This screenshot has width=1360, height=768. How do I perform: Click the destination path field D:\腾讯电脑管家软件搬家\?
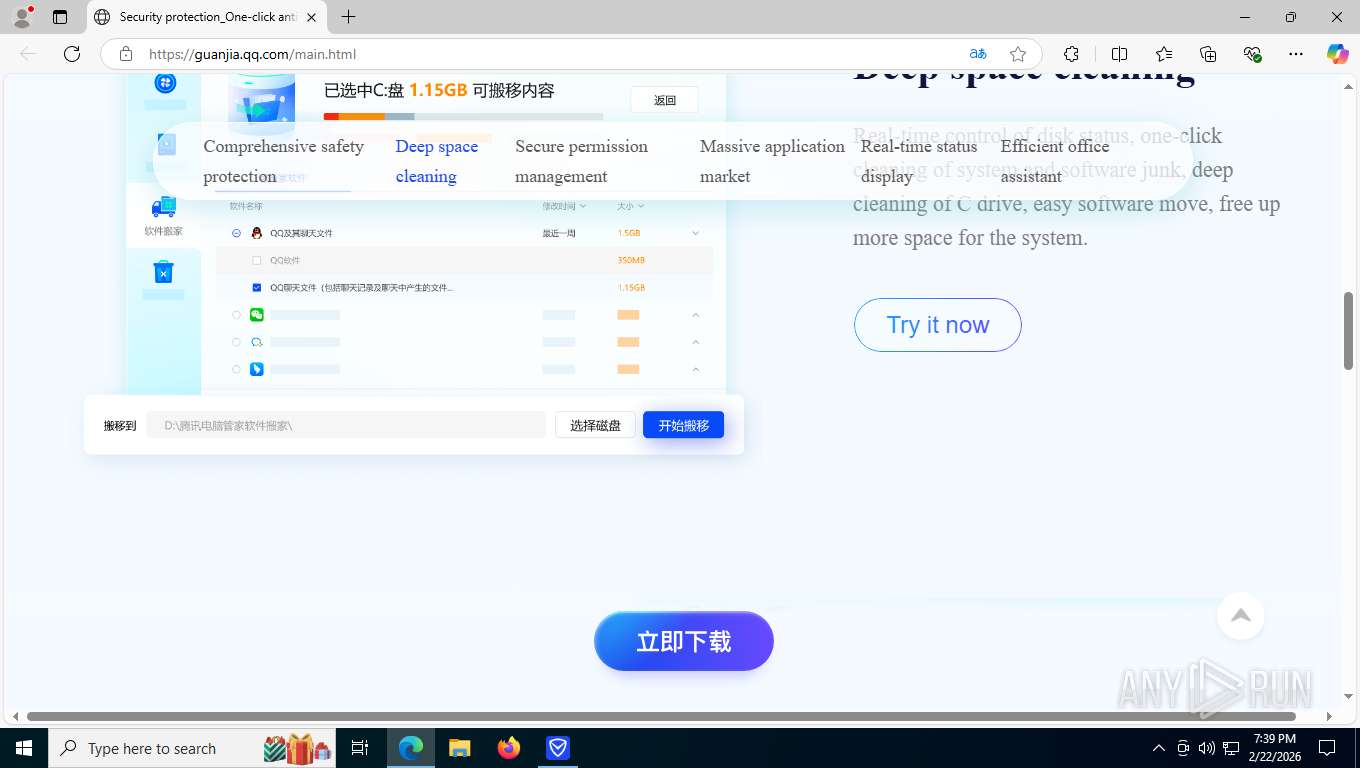[x=346, y=425]
